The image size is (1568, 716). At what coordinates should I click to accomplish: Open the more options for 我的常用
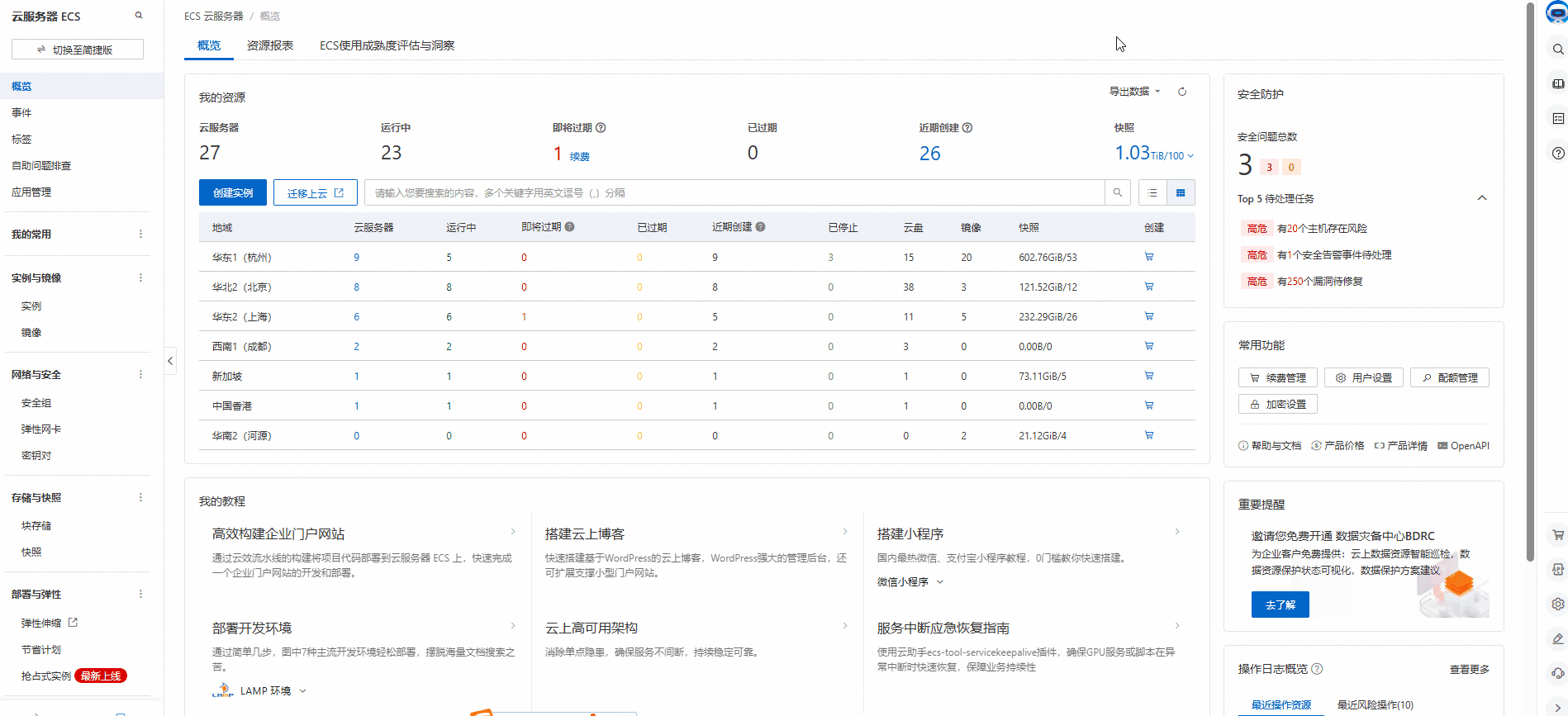(x=140, y=235)
